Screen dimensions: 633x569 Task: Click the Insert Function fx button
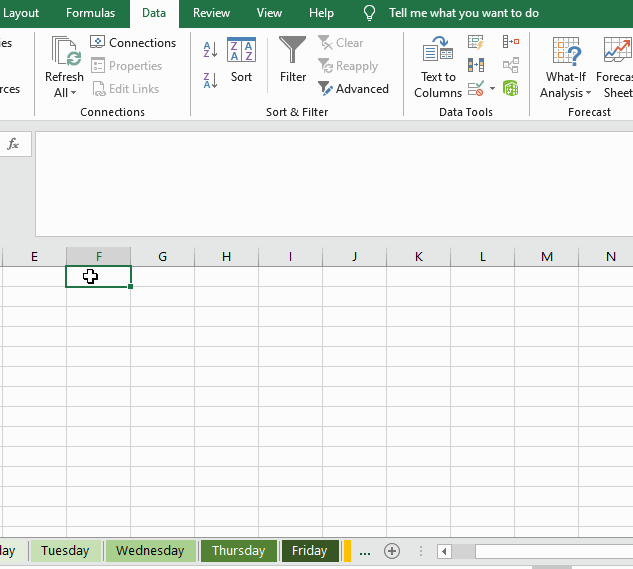point(13,144)
